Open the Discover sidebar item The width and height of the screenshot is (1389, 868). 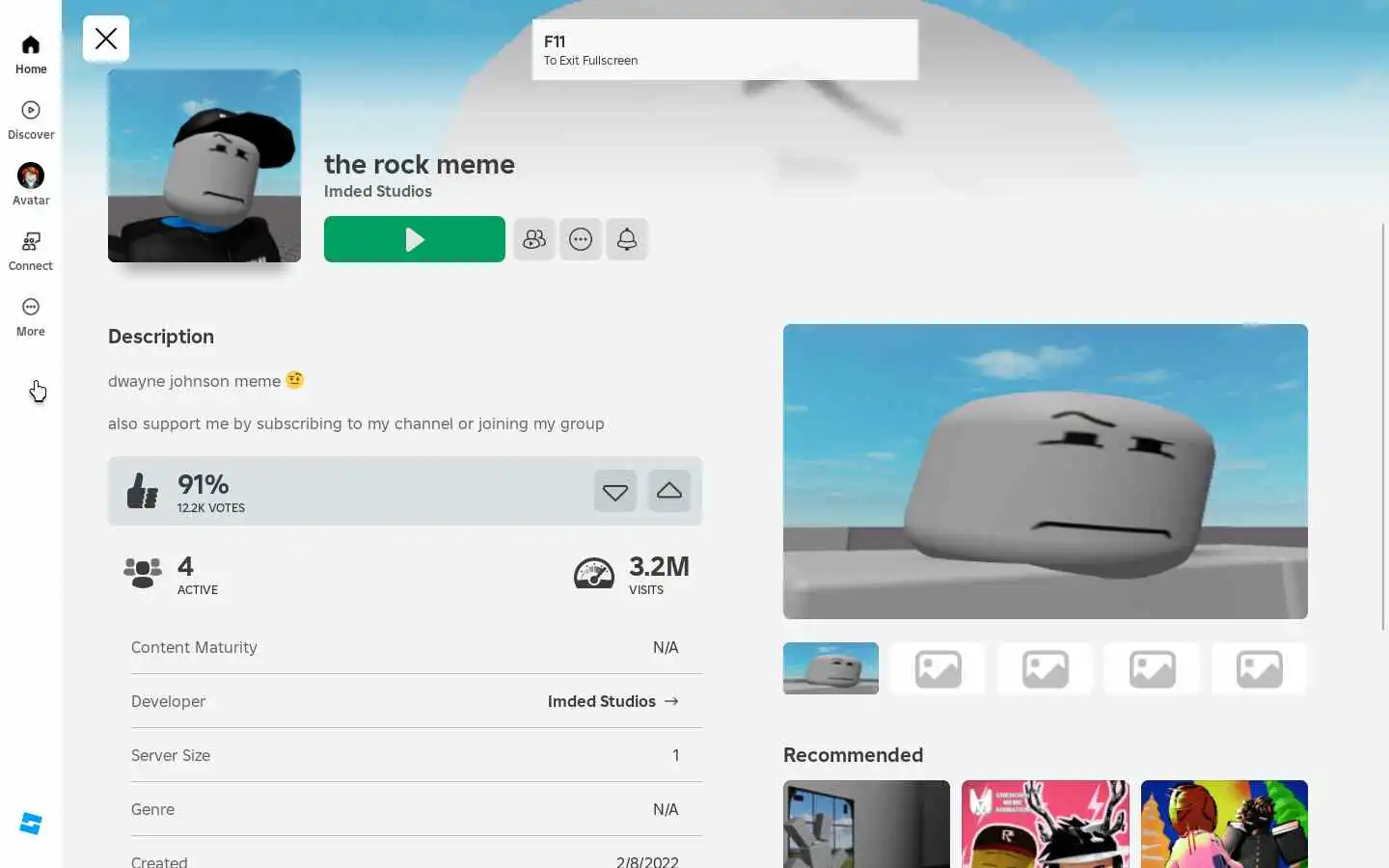[x=31, y=121]
